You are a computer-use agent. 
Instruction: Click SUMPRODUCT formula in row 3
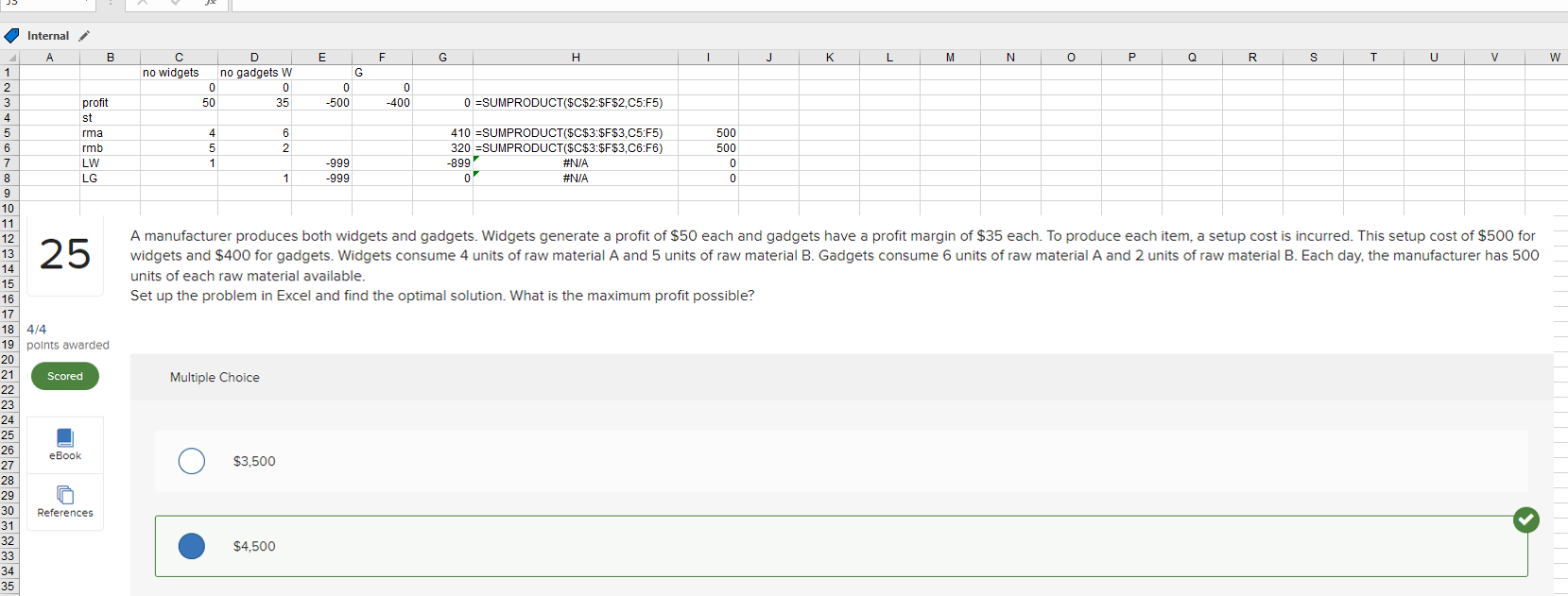576,103
